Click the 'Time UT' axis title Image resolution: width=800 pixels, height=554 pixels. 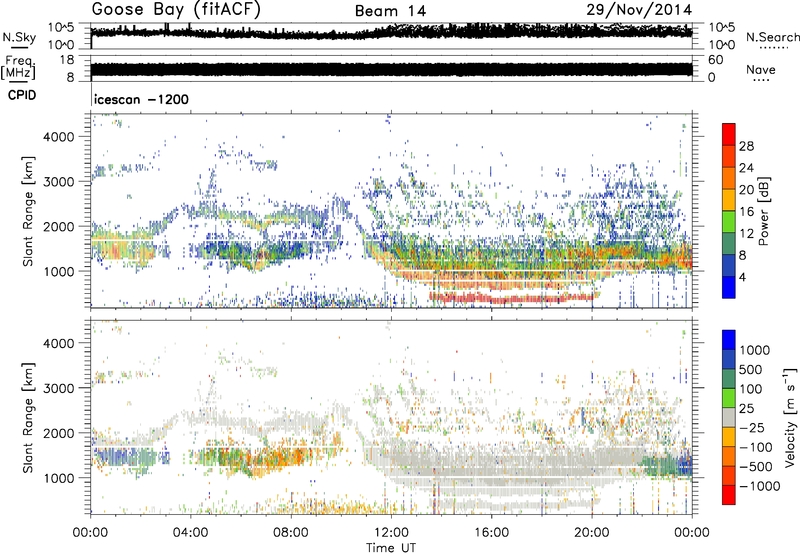(391, 547)
